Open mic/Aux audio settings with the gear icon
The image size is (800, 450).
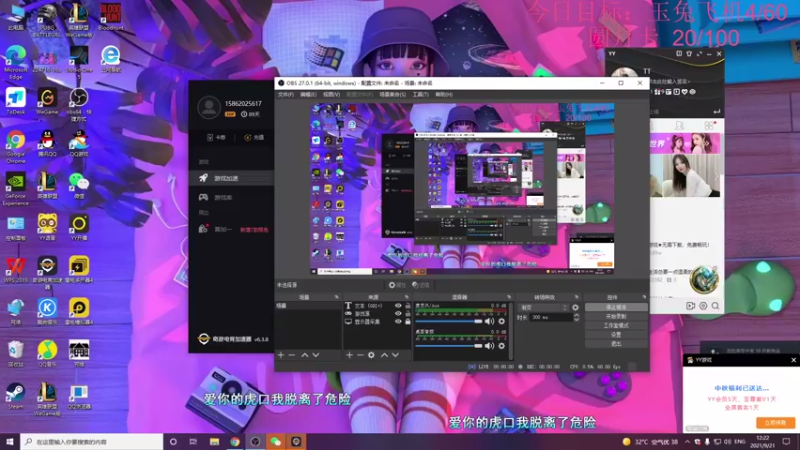pos(502,321)
